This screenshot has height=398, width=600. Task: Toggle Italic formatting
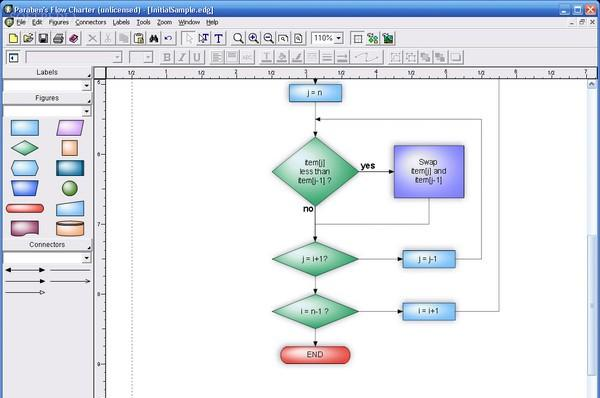(182, 57)
